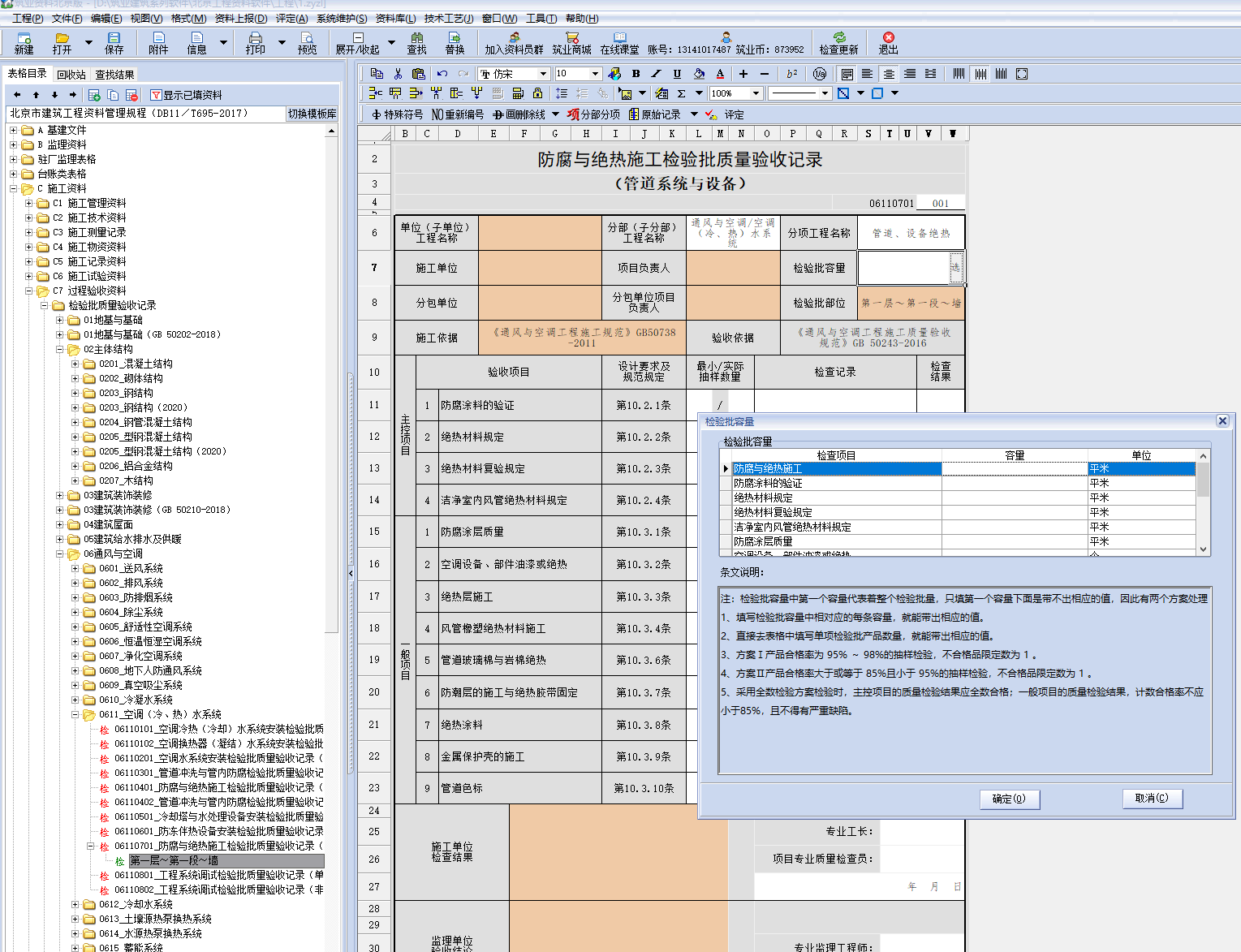Open the font size 10 dropdown
This screenshot has width=1241, height=952.
[595, 74]
